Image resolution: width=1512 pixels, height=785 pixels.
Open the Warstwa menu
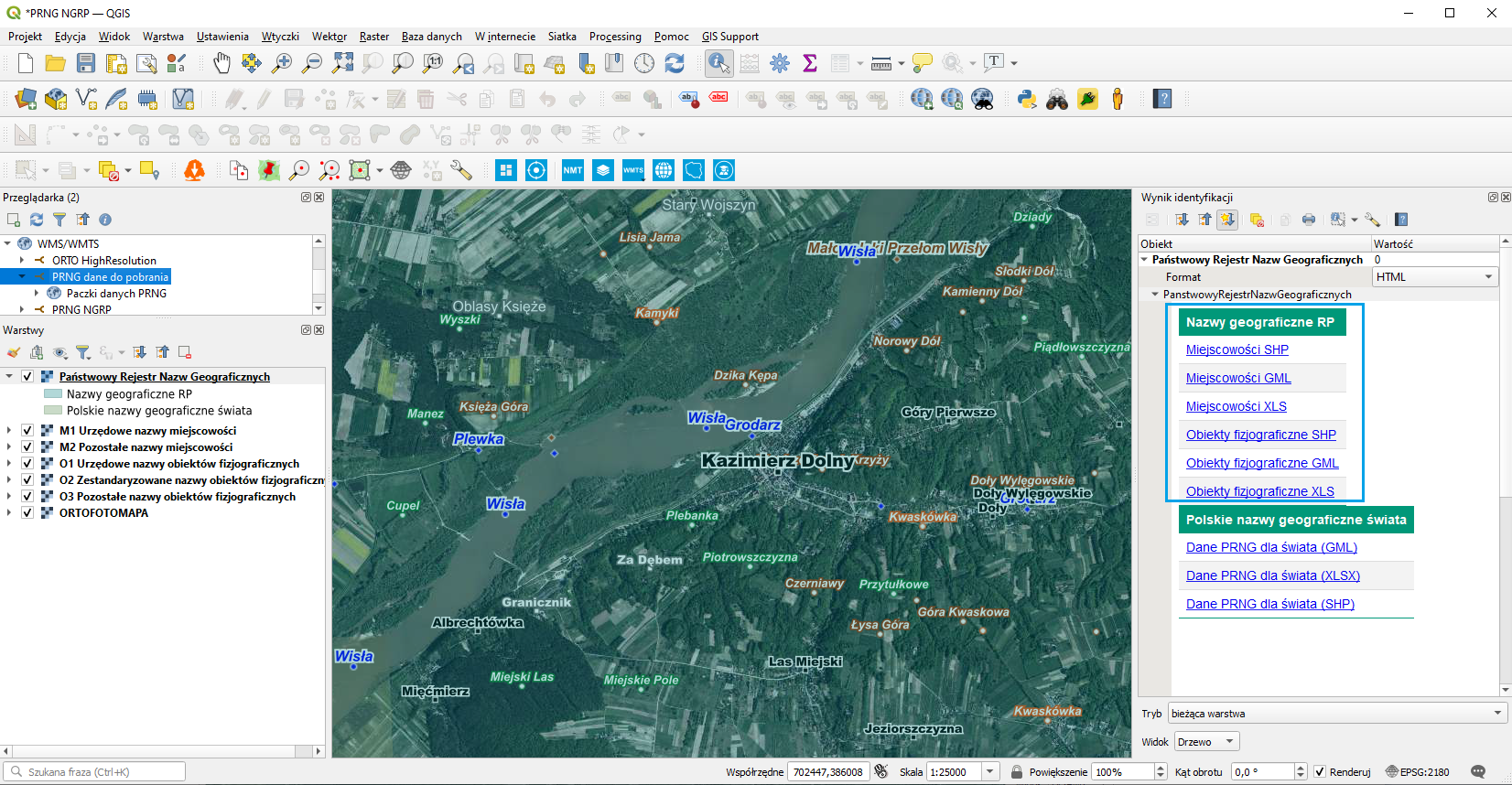coord(163,37)
